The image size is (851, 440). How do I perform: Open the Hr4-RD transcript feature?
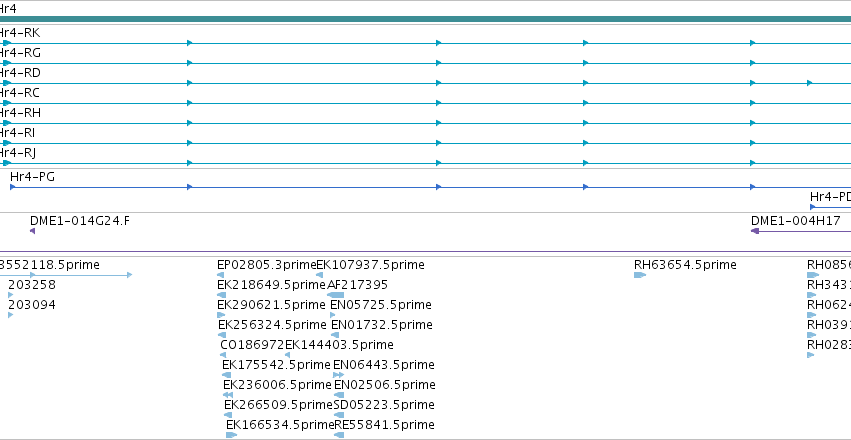pos(426,83)
